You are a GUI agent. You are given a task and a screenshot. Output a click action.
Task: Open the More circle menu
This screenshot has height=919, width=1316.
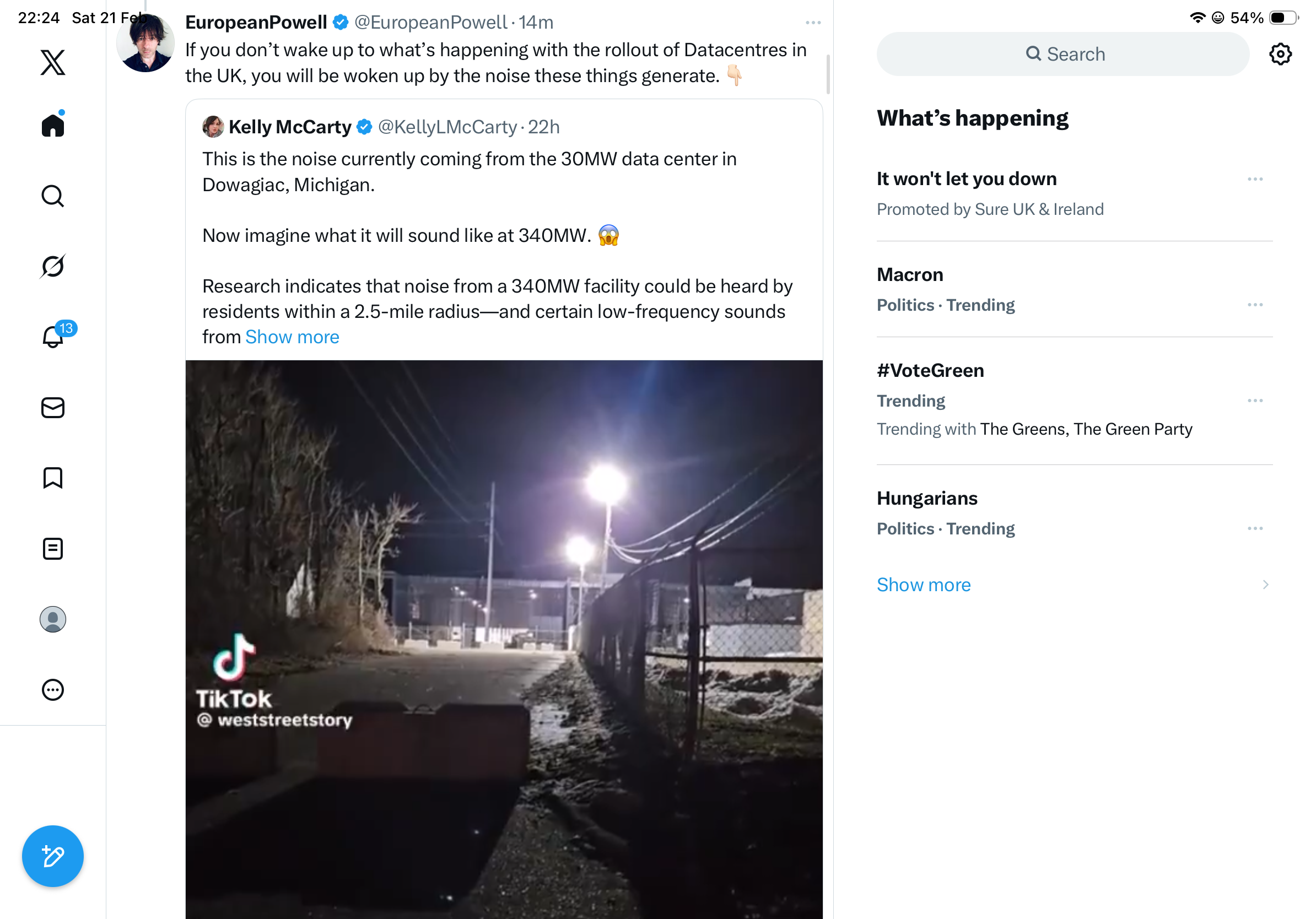pos(53,689)
